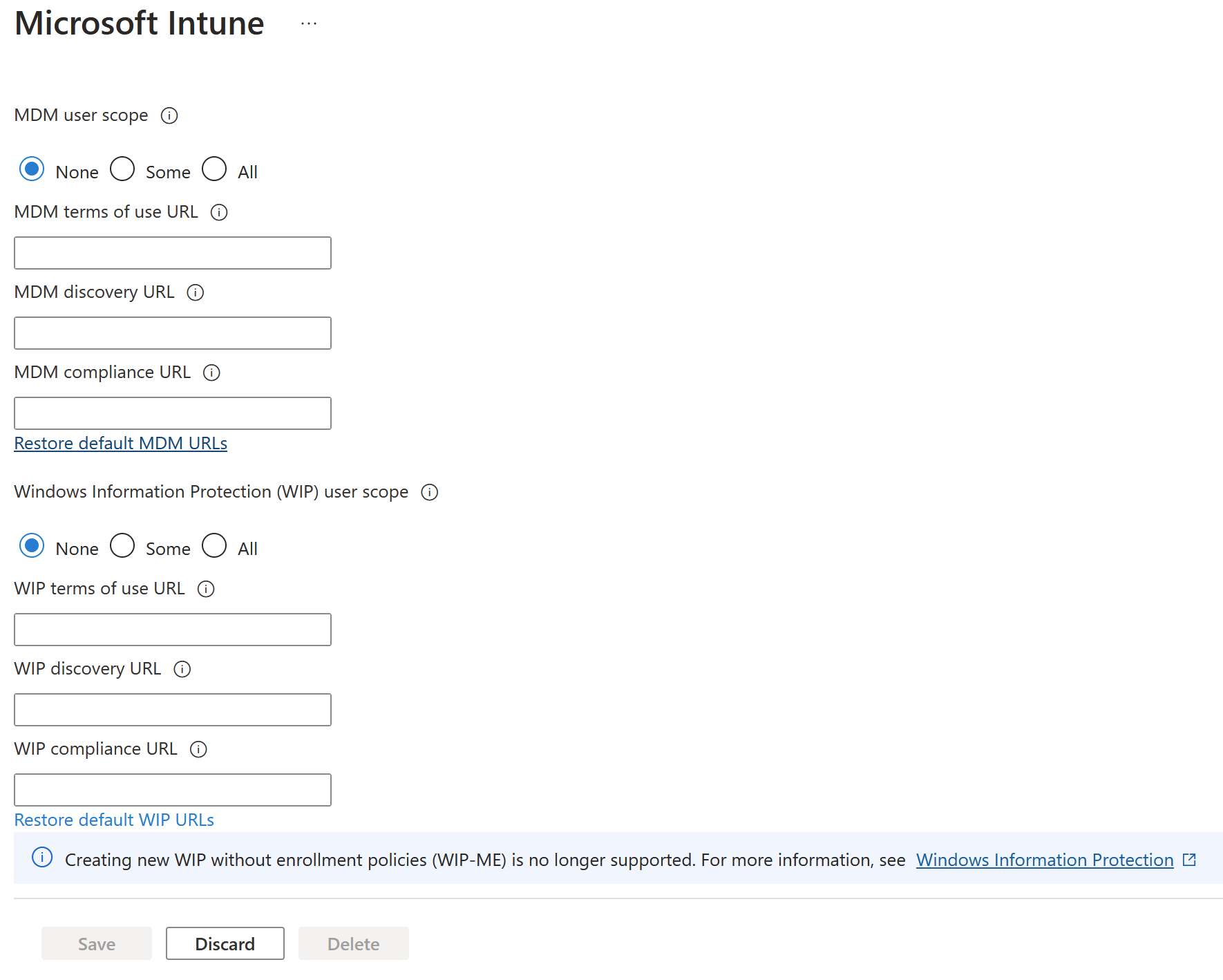Show info tooltip for MDM terms of use URL

(219, 212)
